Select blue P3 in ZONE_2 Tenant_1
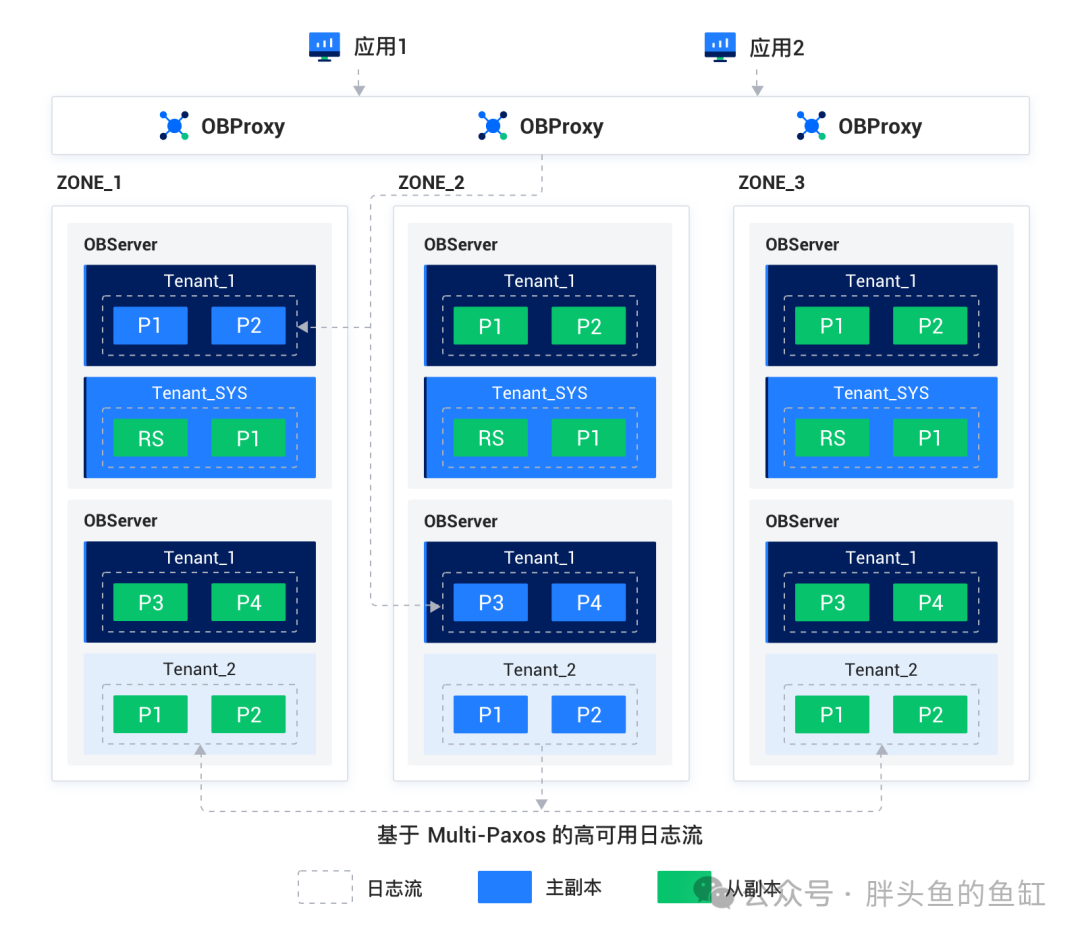1080x937 pixels. pos(490,602)
